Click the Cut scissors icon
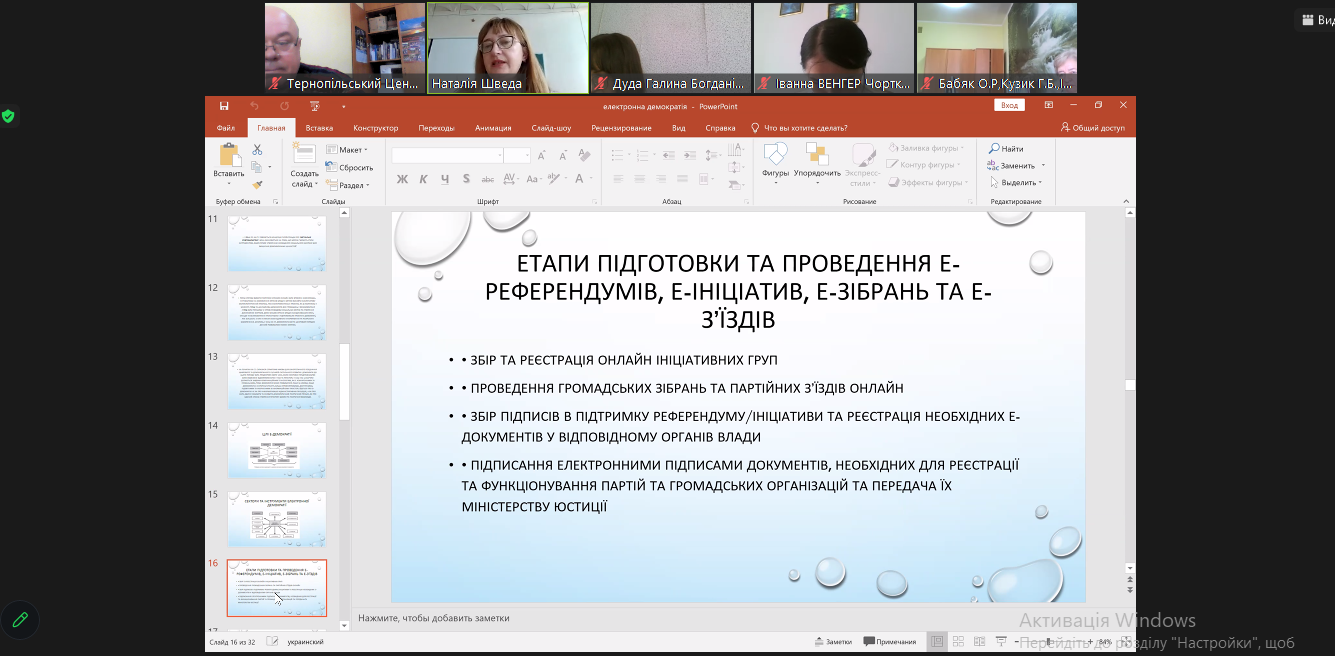Screen dimensions: 1335x656 pos(257,150)
